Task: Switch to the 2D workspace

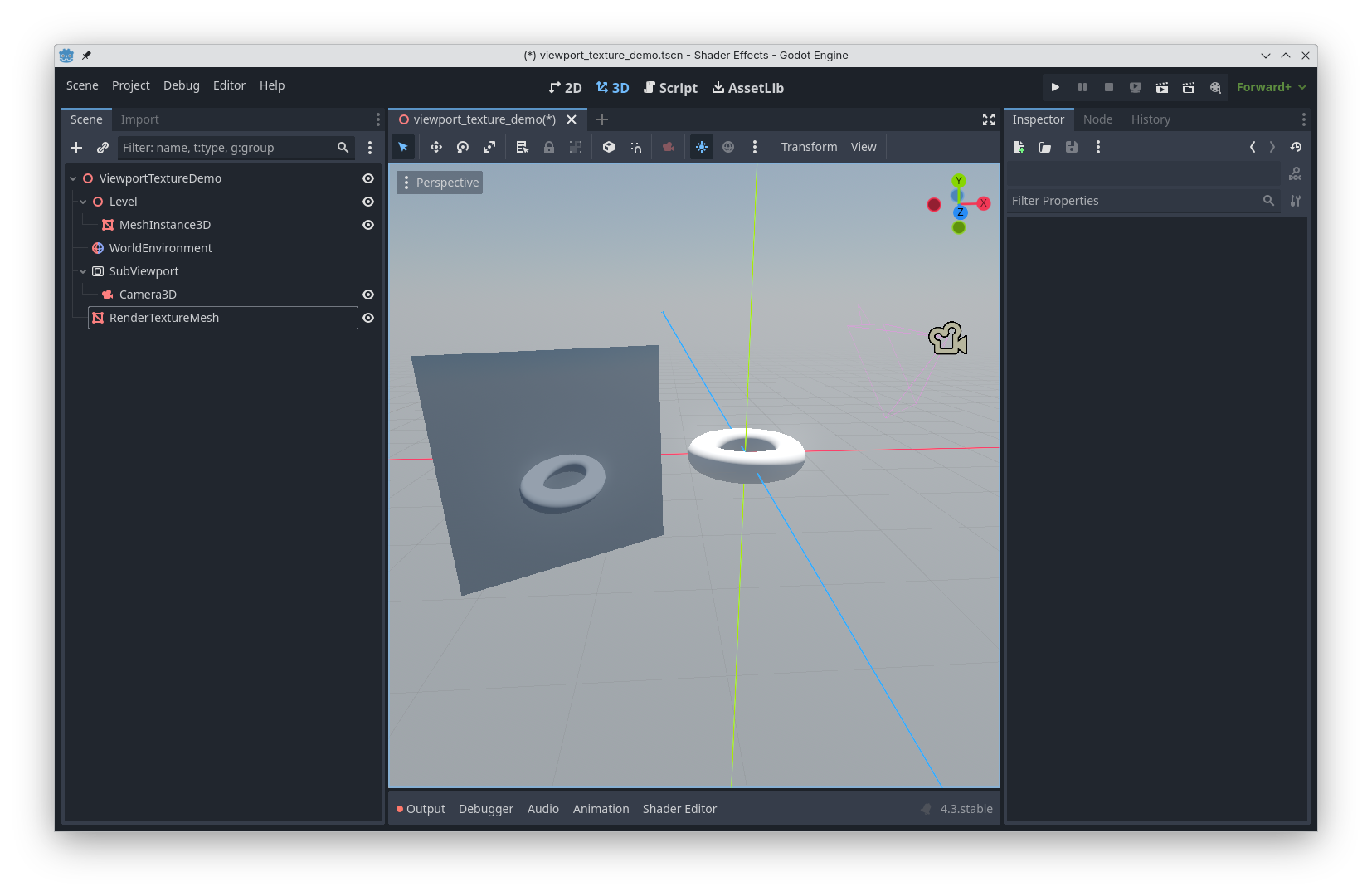Action: (x=566, y=88)
